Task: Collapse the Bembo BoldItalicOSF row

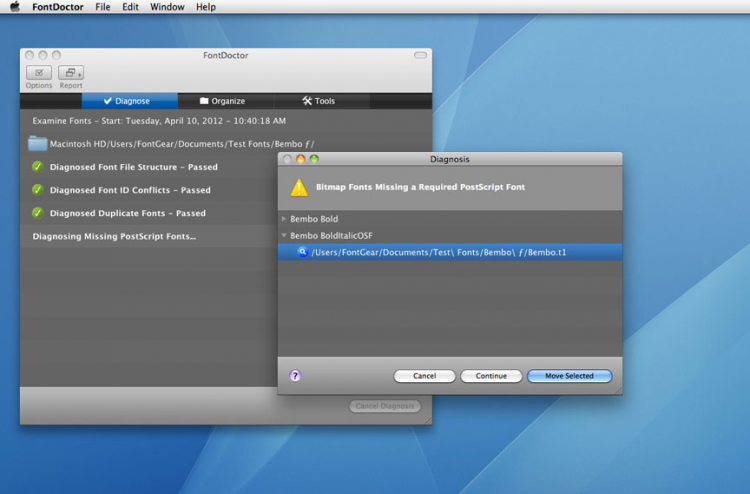Action: (284, 235)
